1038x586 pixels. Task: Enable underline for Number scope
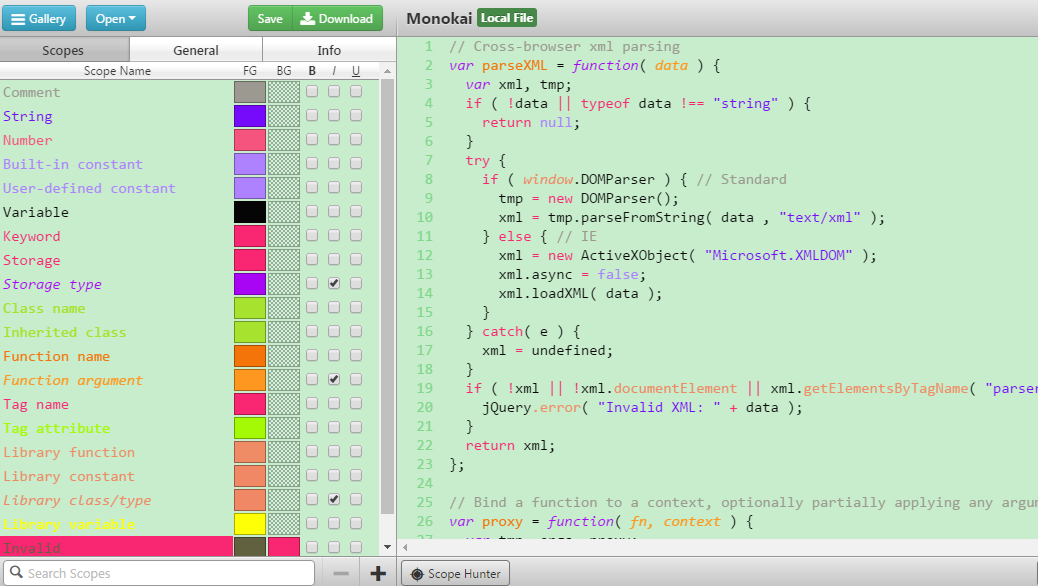tap(356, 139)
